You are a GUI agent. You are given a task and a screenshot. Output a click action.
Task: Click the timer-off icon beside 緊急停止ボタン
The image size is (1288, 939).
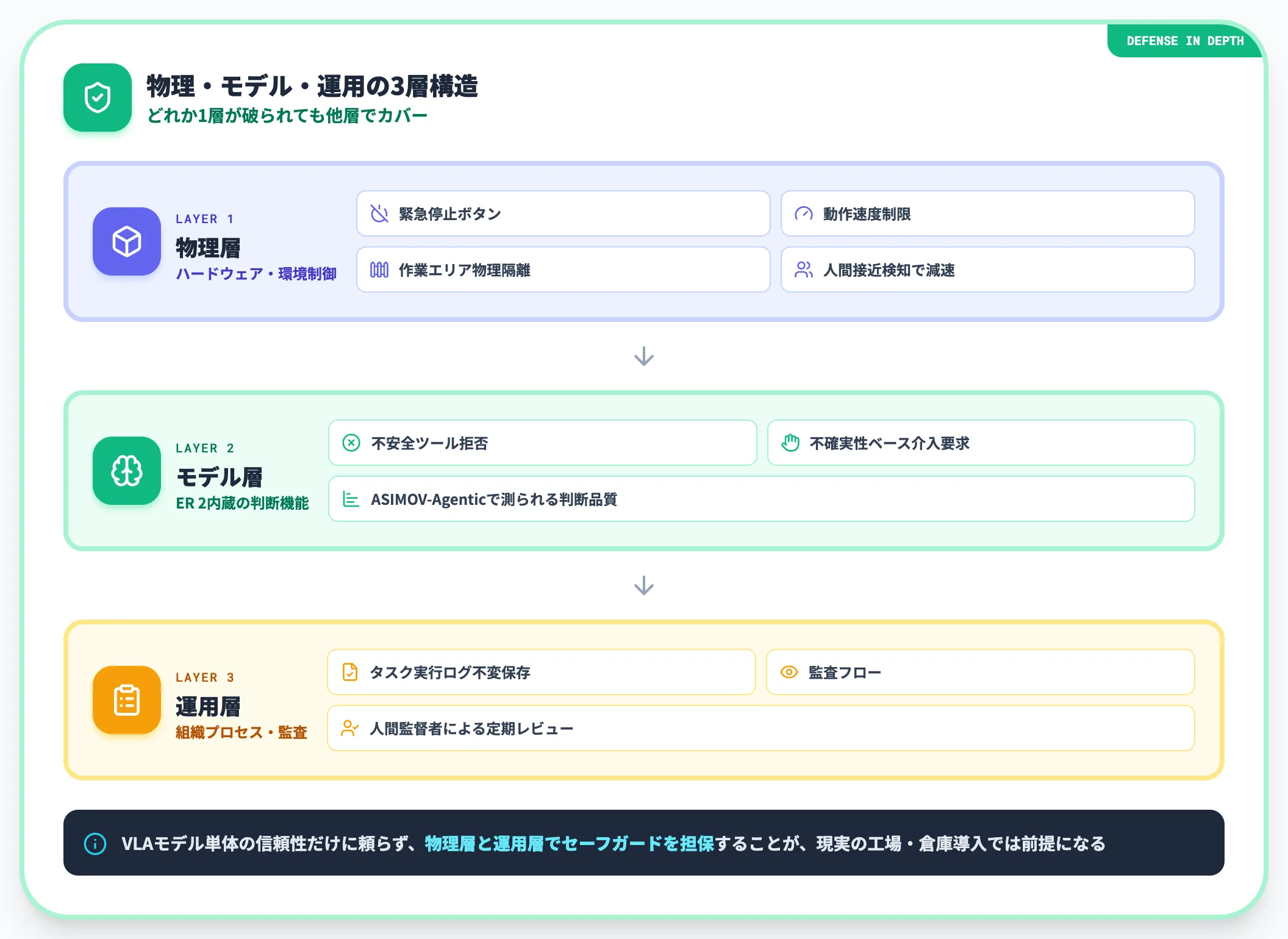pyautogui.click(x=379, y=213)
